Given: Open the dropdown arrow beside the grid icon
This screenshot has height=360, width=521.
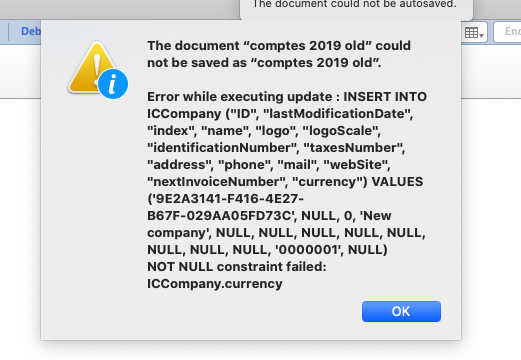Looking at the screenshot, I should click(x=482, y=35).
